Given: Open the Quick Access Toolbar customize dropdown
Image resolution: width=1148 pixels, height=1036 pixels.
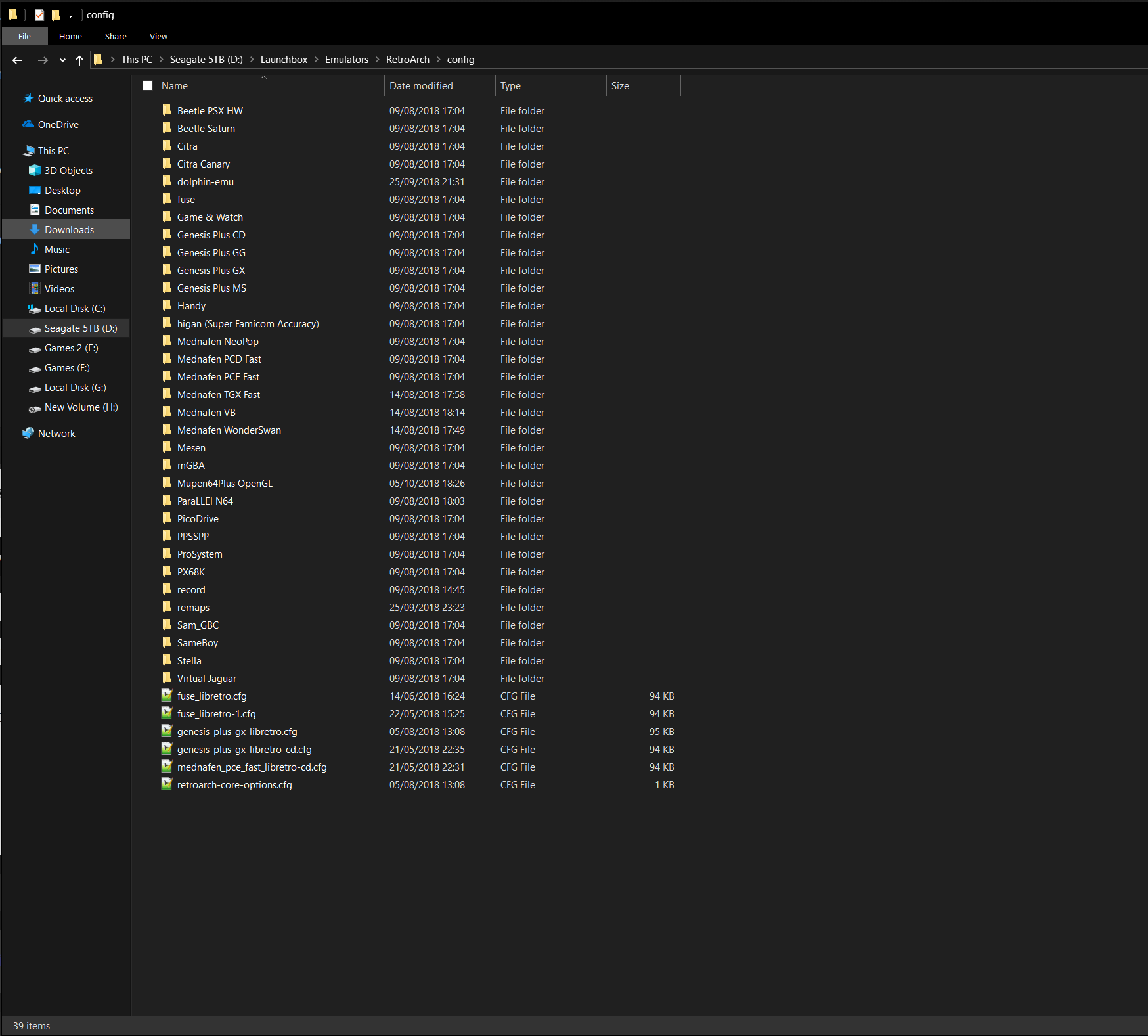Looking at the screenshot, I should (x=70, y=15).
